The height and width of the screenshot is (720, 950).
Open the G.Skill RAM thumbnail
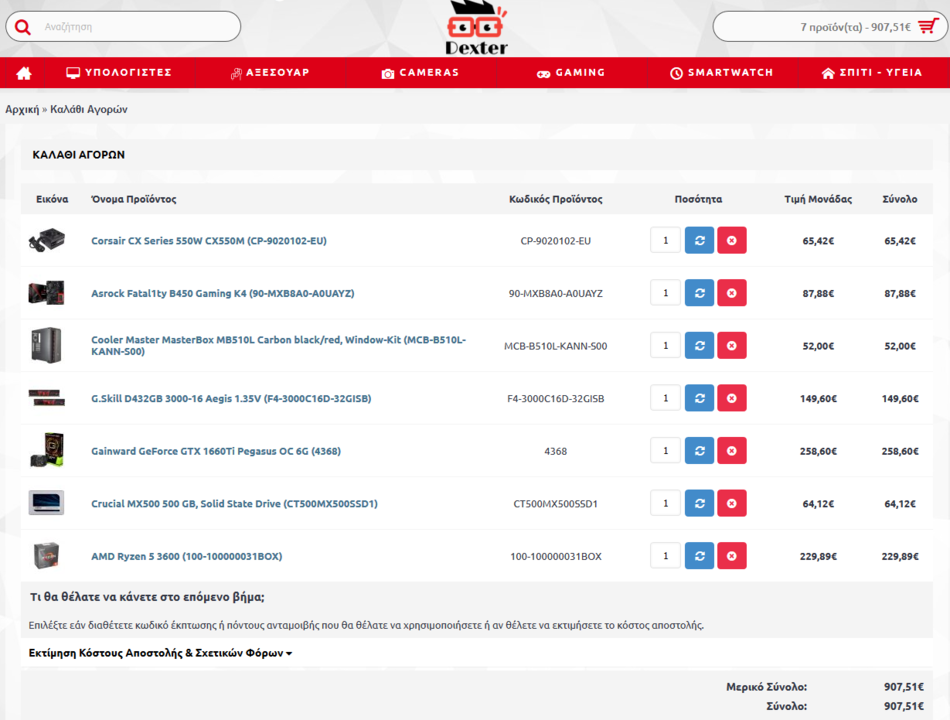(x=46, y=398)
